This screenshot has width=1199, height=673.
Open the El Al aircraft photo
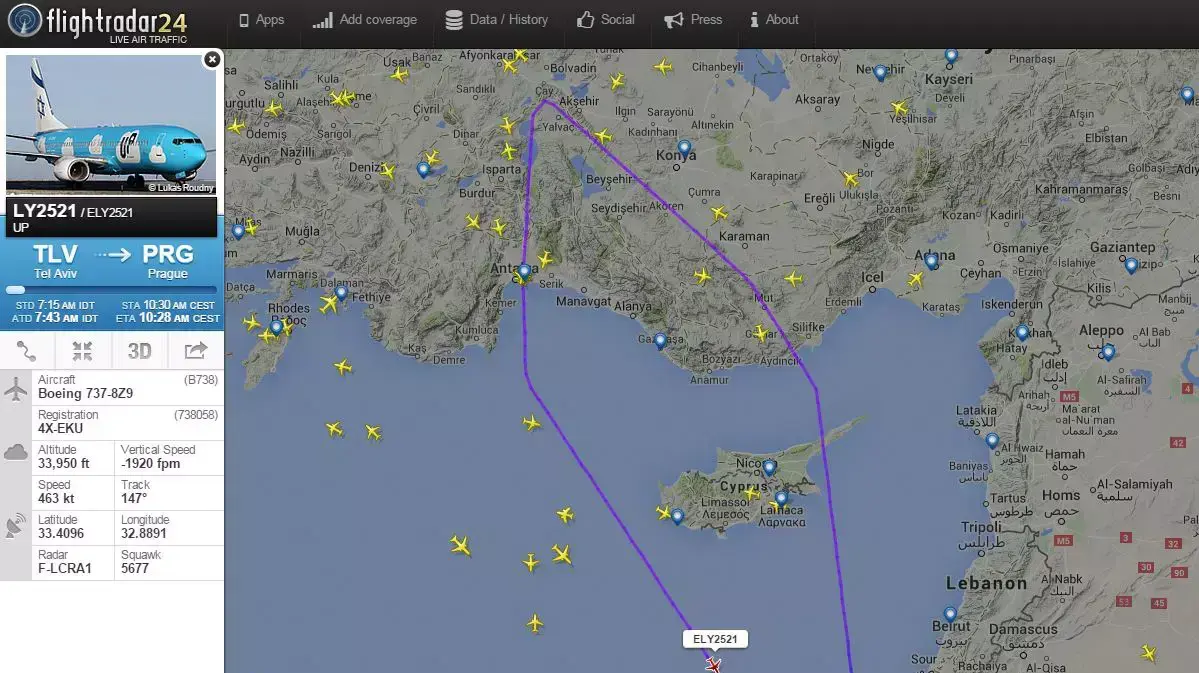[x=111, y=124]
